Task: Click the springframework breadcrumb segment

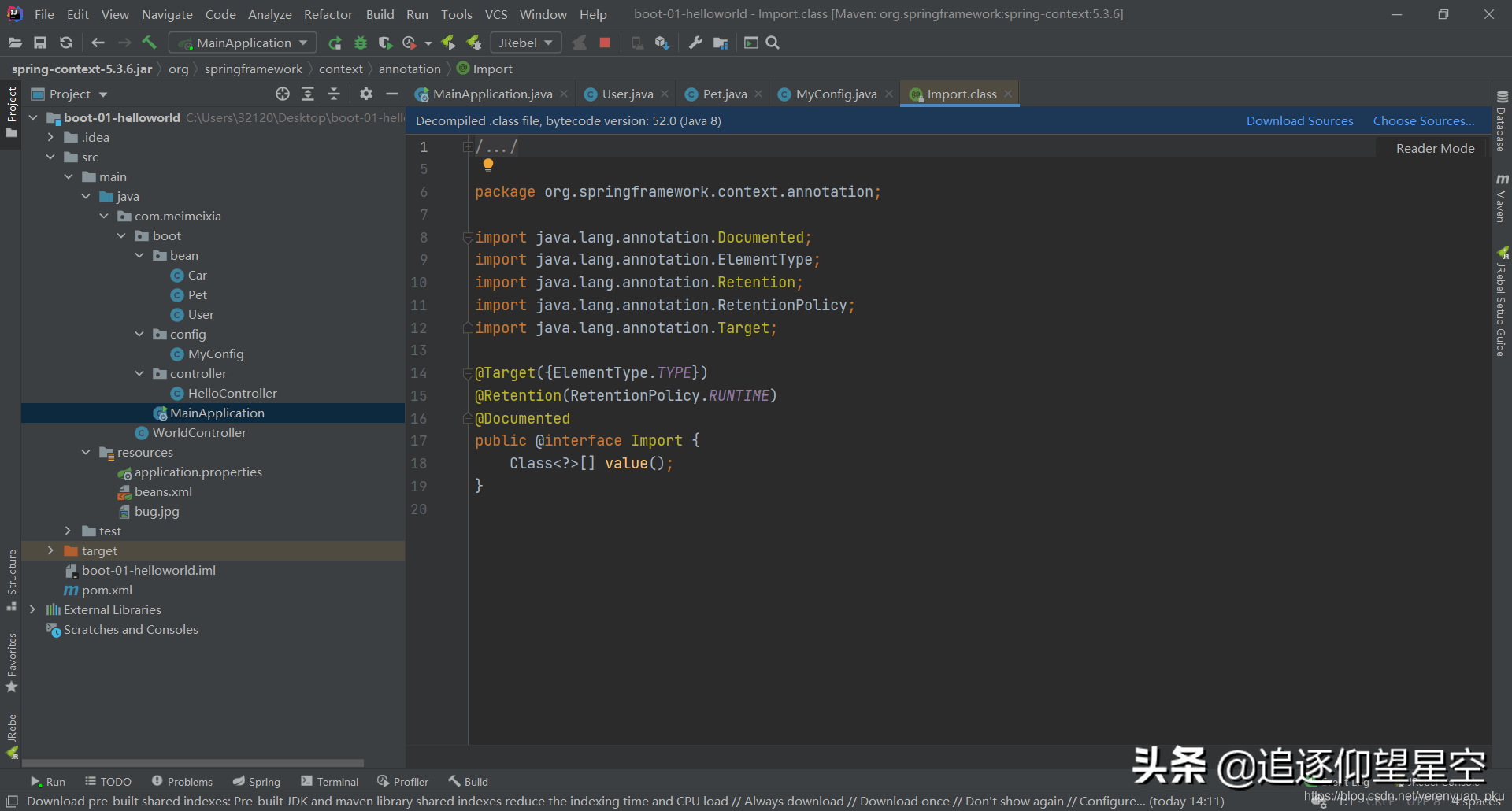Action: point(253,69)
